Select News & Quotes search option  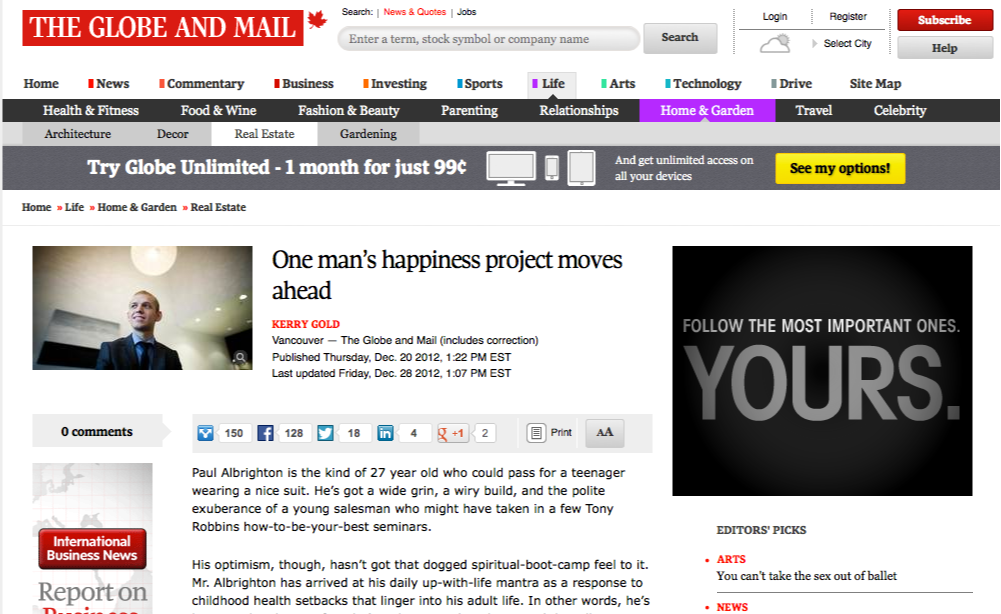click(x=414, y=11)
